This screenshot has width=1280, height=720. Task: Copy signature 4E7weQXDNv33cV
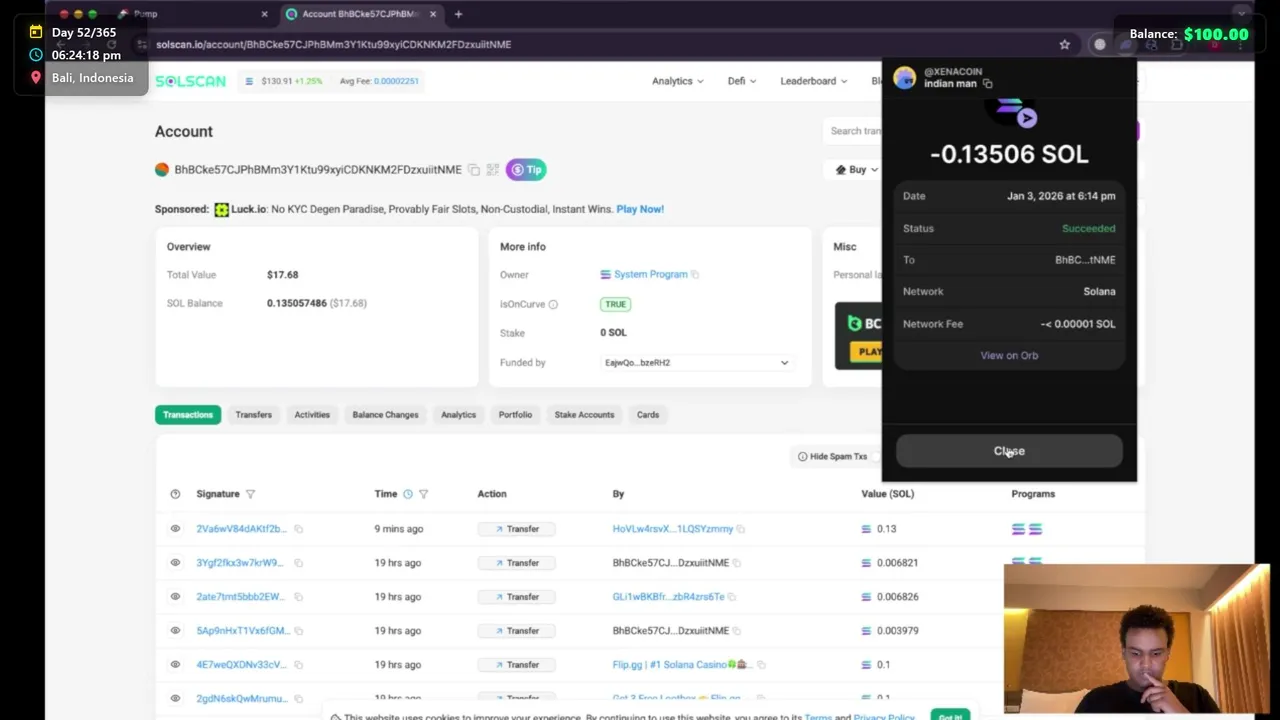tap(298, 665)
